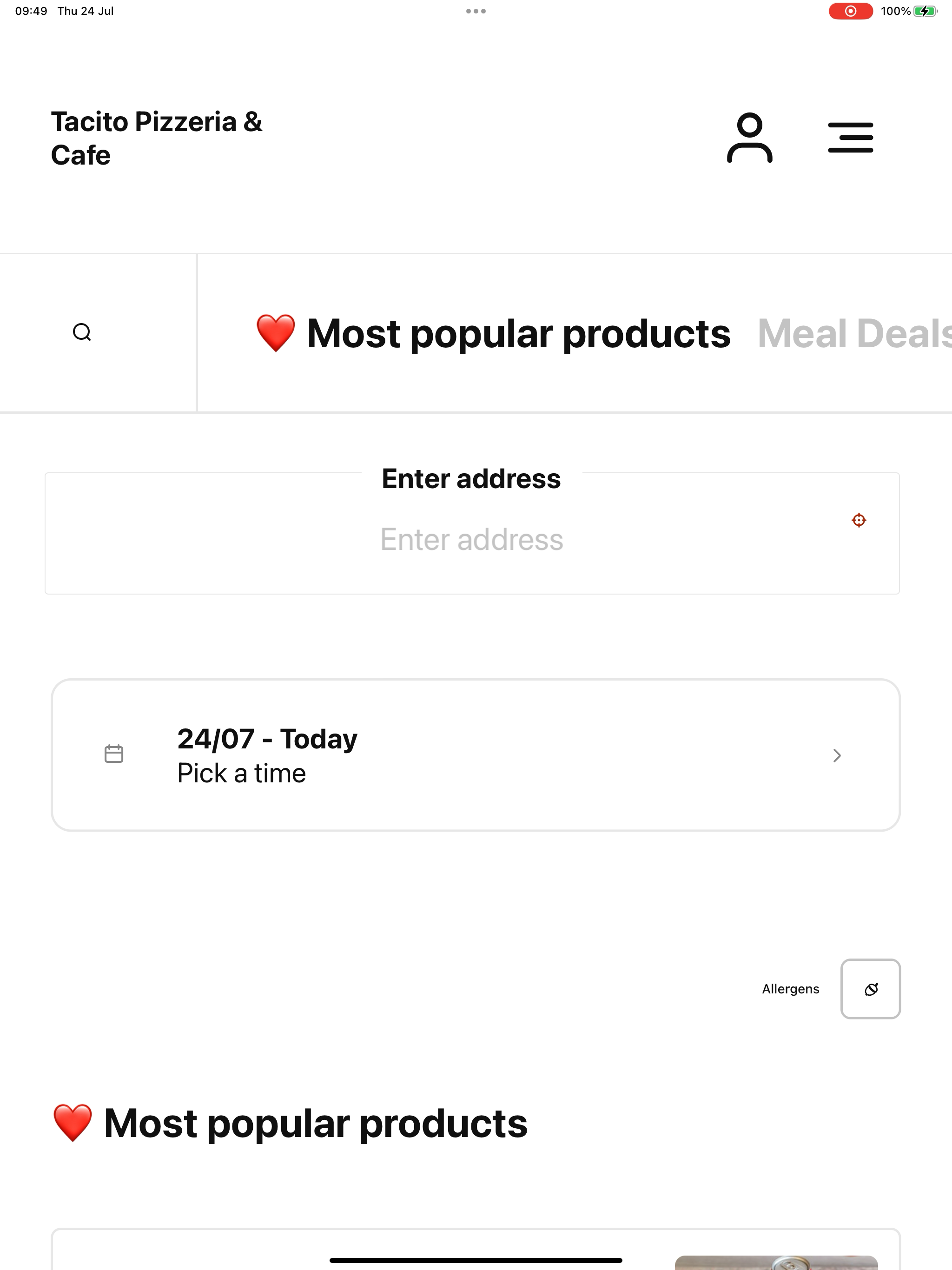This screenshot has height=1270, width=952.
Task: Open the user account profile icon
Action: tap(749, 138)
